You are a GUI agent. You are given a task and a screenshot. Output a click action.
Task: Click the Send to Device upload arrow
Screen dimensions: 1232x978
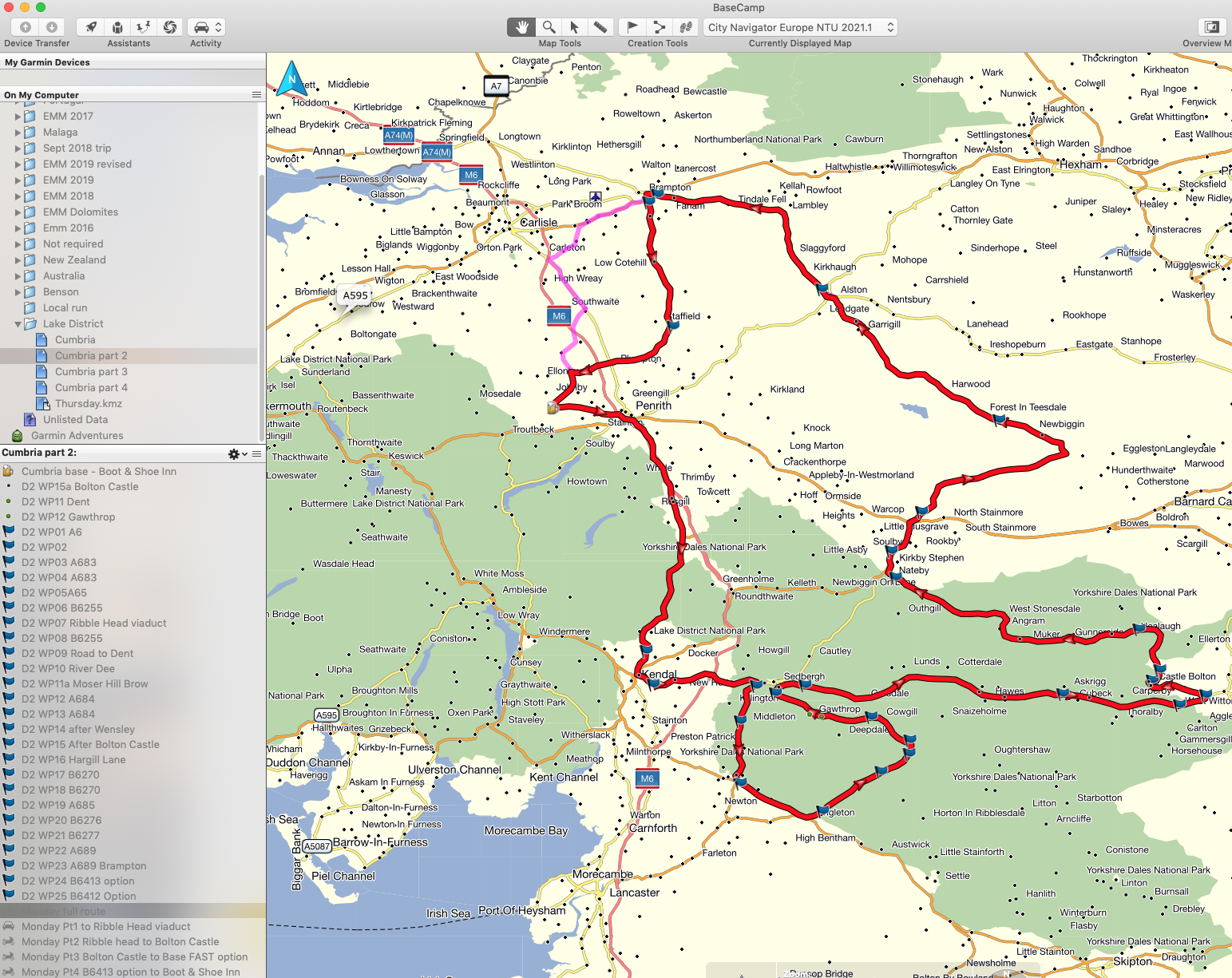tap(26, 27)
